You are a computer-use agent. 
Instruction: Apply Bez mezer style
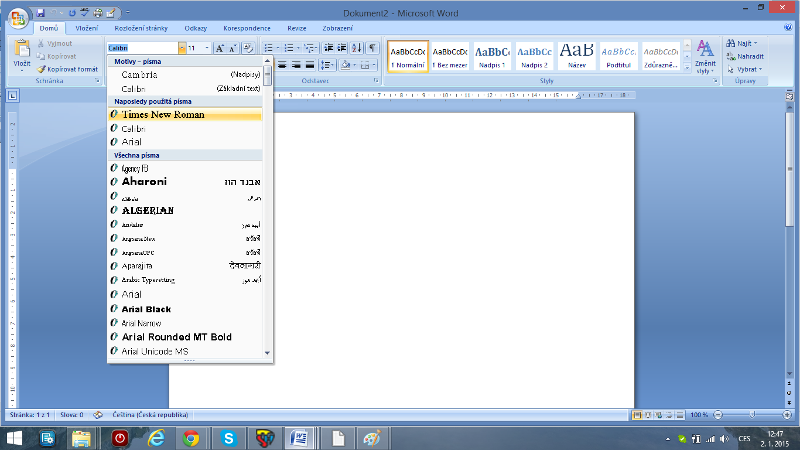click(x=449, y=56)
